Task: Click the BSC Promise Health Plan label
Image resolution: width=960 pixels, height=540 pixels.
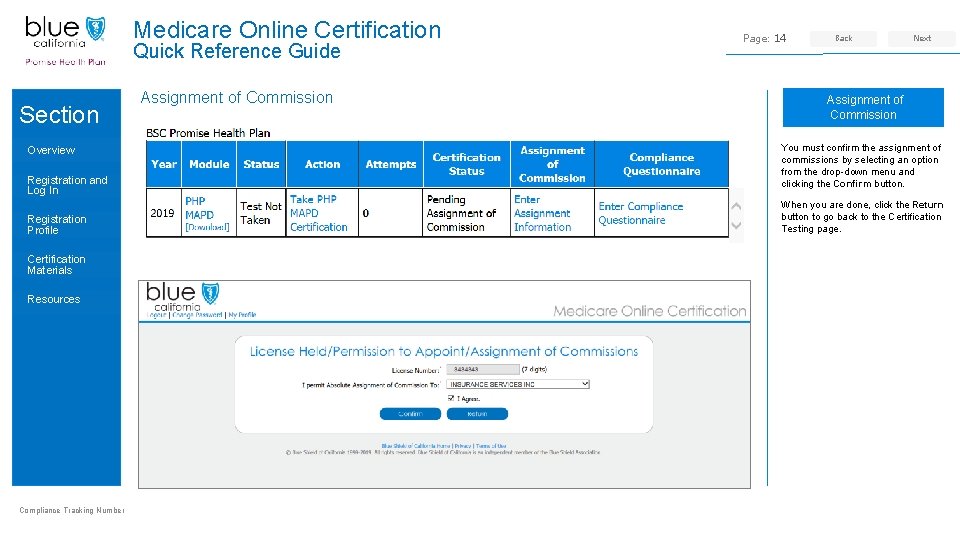Action: coord(208,133)
